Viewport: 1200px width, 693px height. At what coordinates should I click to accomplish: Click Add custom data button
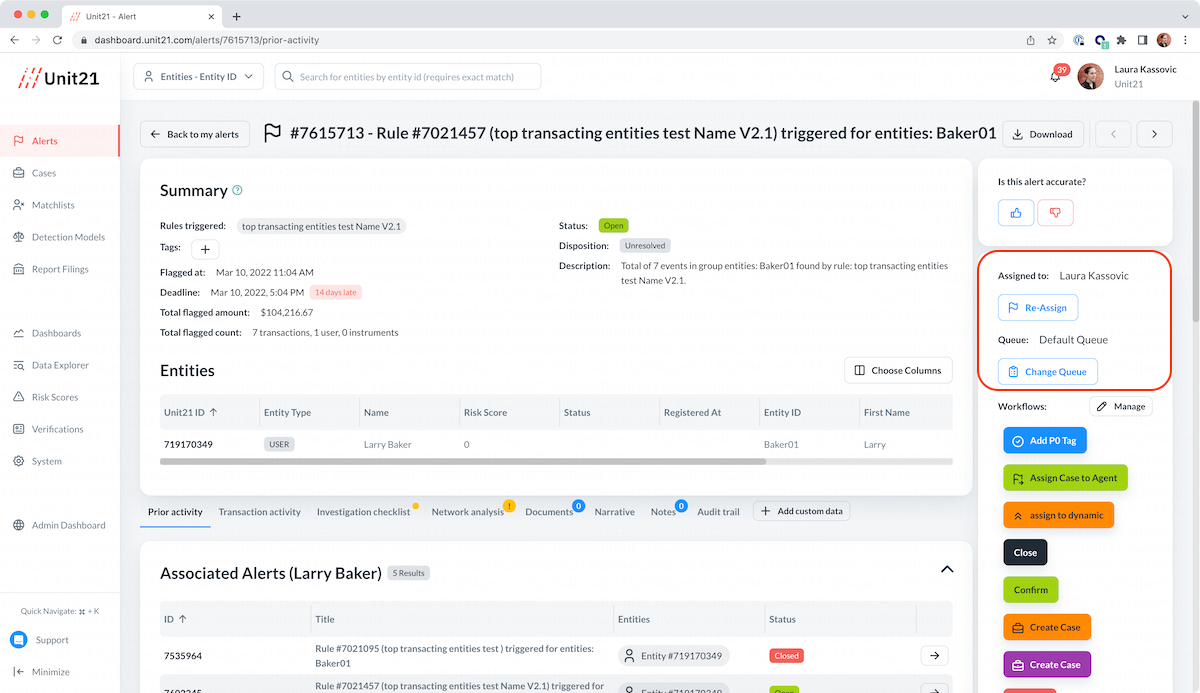coord(801,511)
